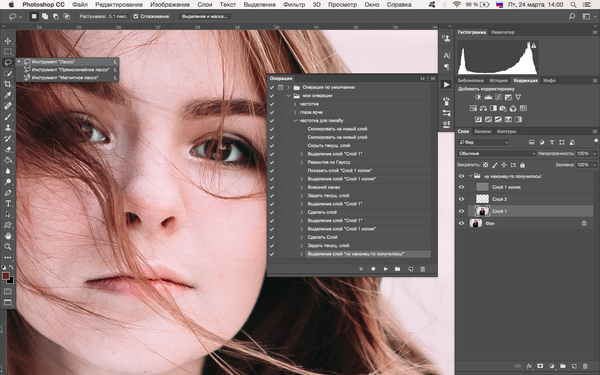Add a Levels adjustment
600x375 pixels.
(x=488, y=97)
